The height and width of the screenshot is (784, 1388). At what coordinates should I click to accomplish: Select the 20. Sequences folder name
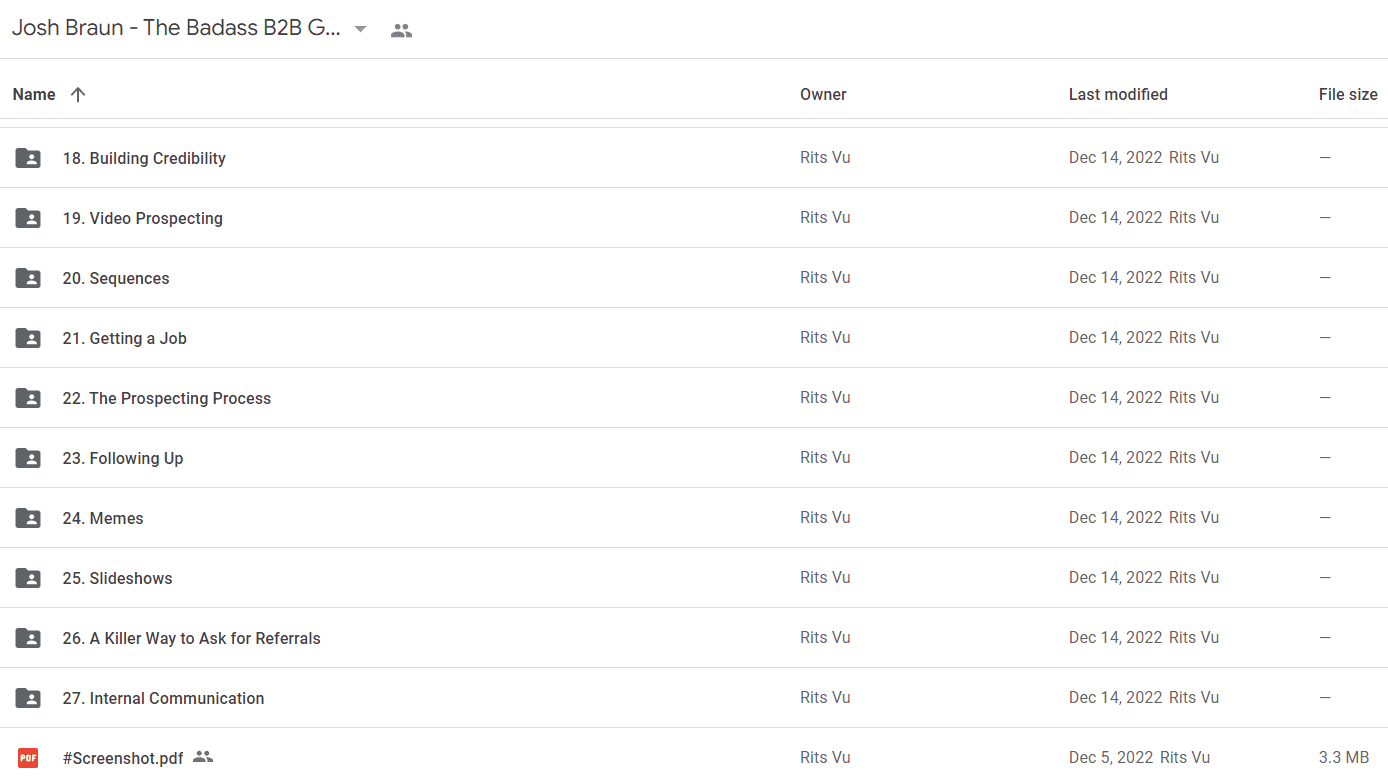116,278
